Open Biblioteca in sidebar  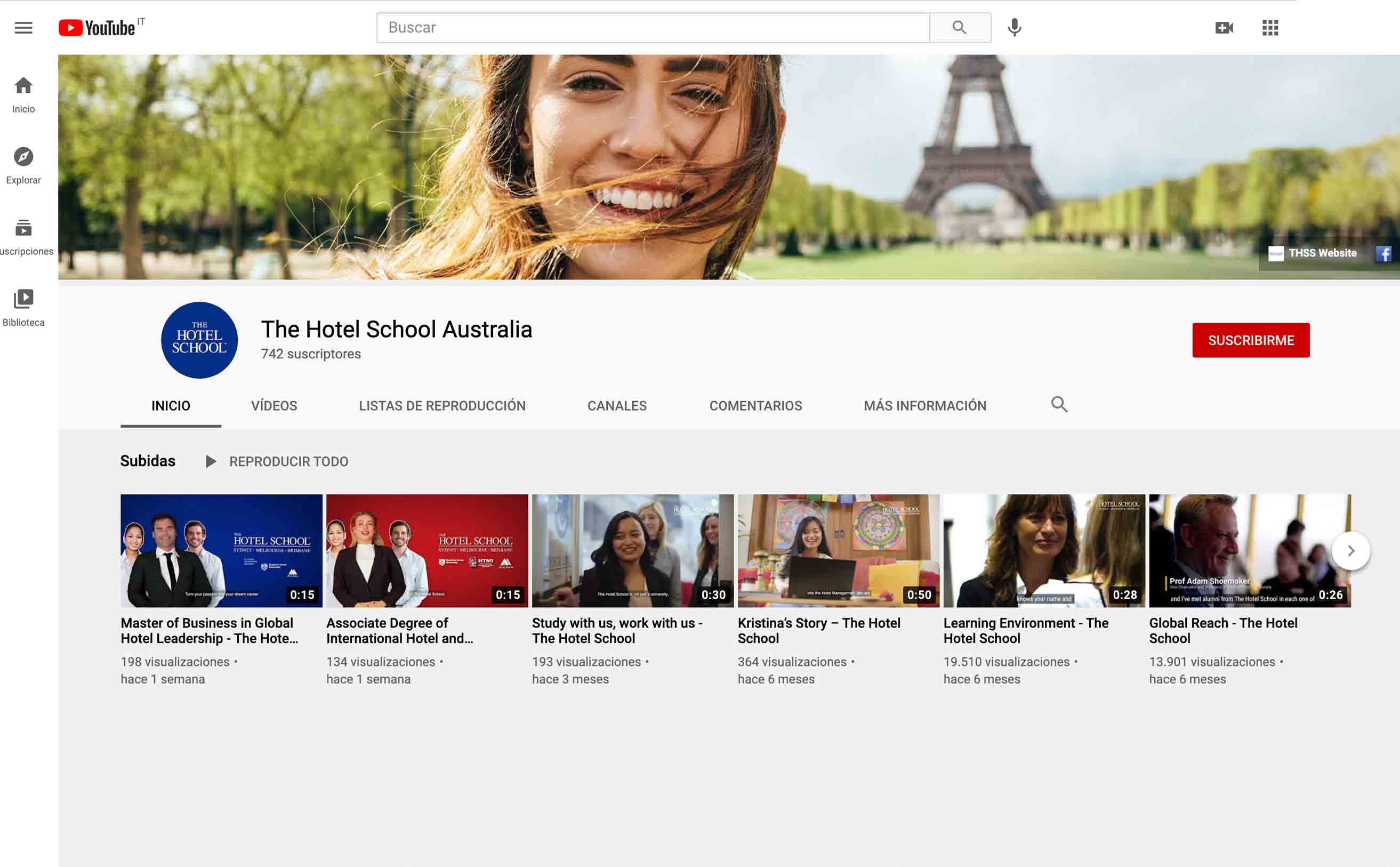pyautogui.click(x=23, y=309)
